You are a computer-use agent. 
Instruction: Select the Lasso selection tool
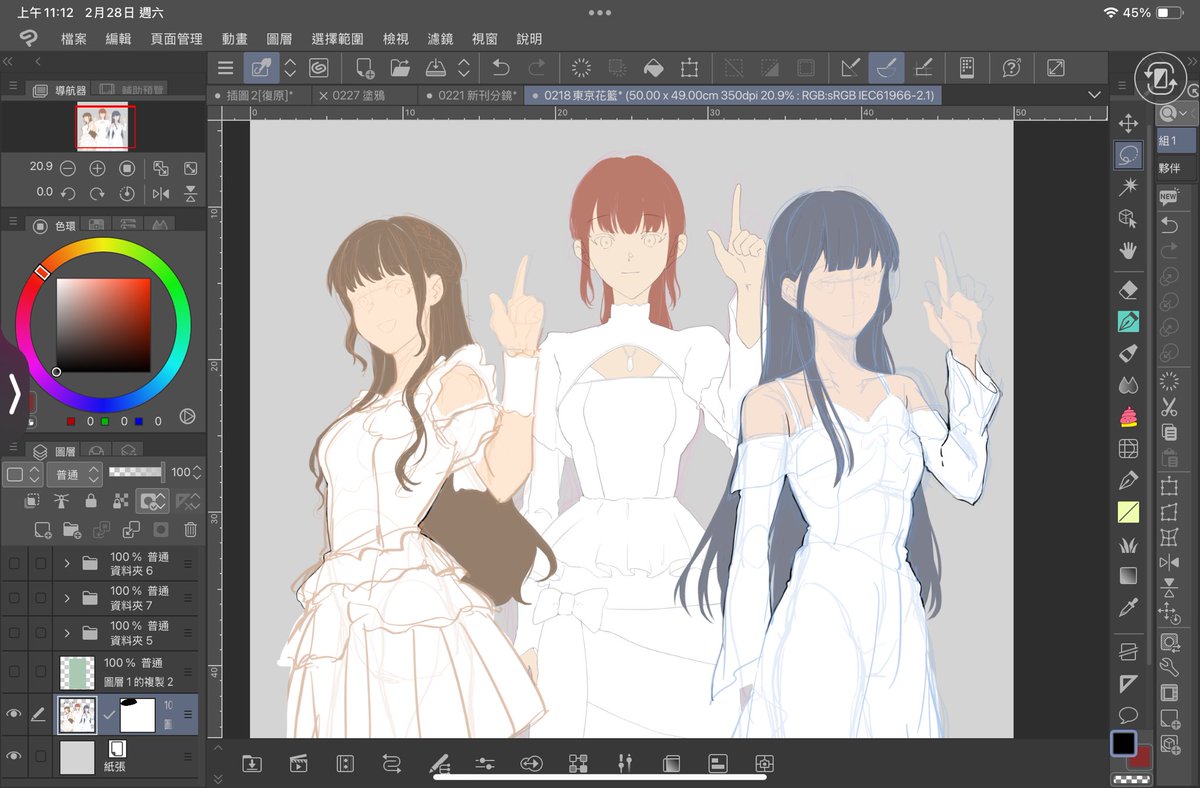tap(1128, 155)
